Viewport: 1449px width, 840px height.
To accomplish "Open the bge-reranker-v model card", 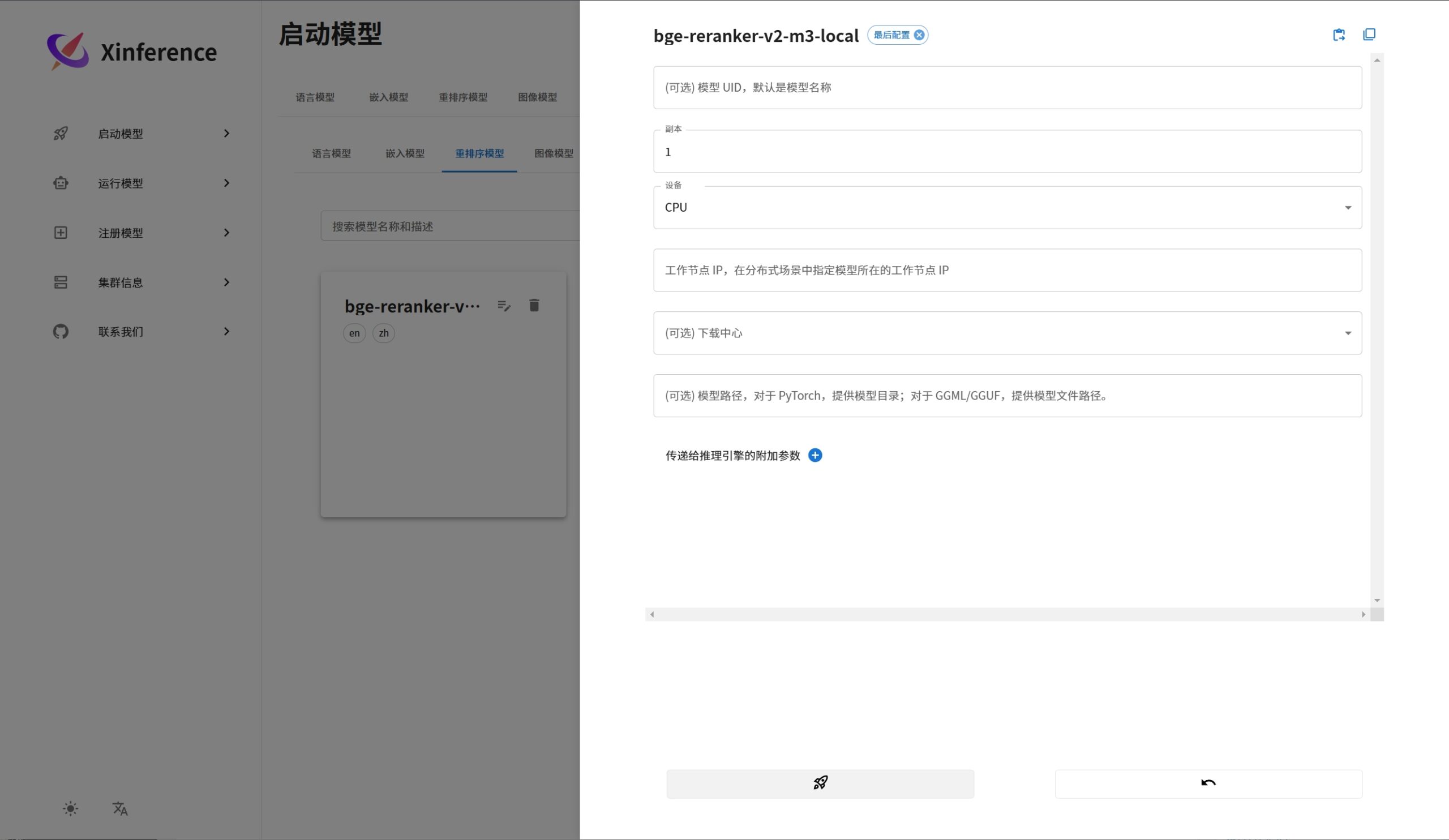I will (x=443, y=395).
